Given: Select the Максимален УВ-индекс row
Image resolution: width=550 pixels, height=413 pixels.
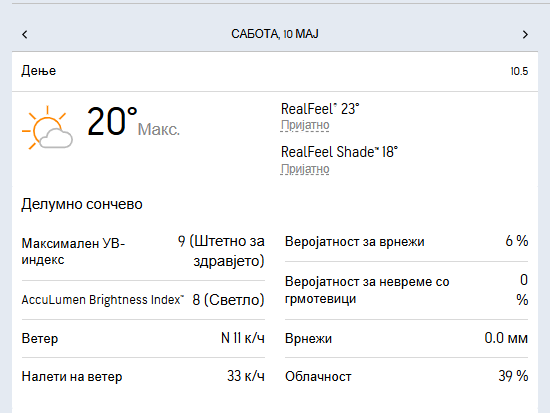Looking at the screenshot, I should click(143, 251).
